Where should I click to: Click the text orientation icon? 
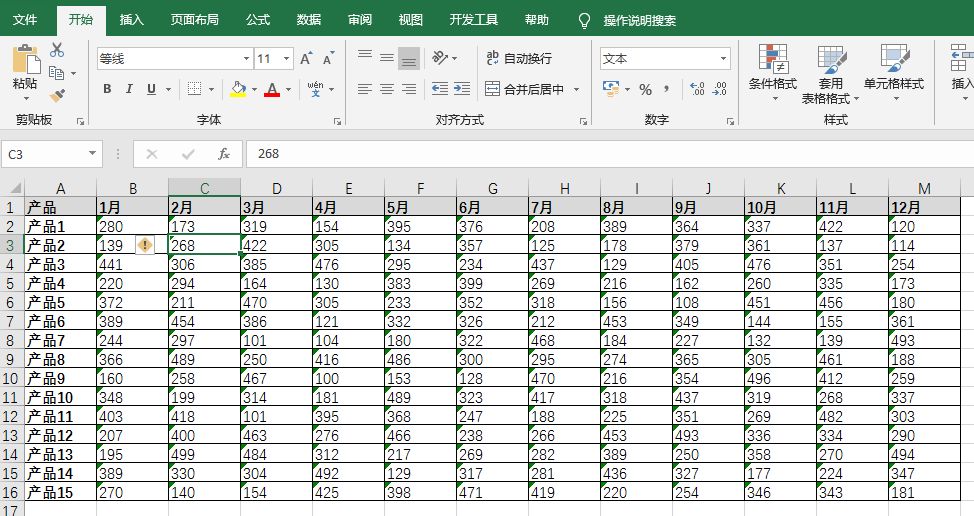[x=440, y=58]
